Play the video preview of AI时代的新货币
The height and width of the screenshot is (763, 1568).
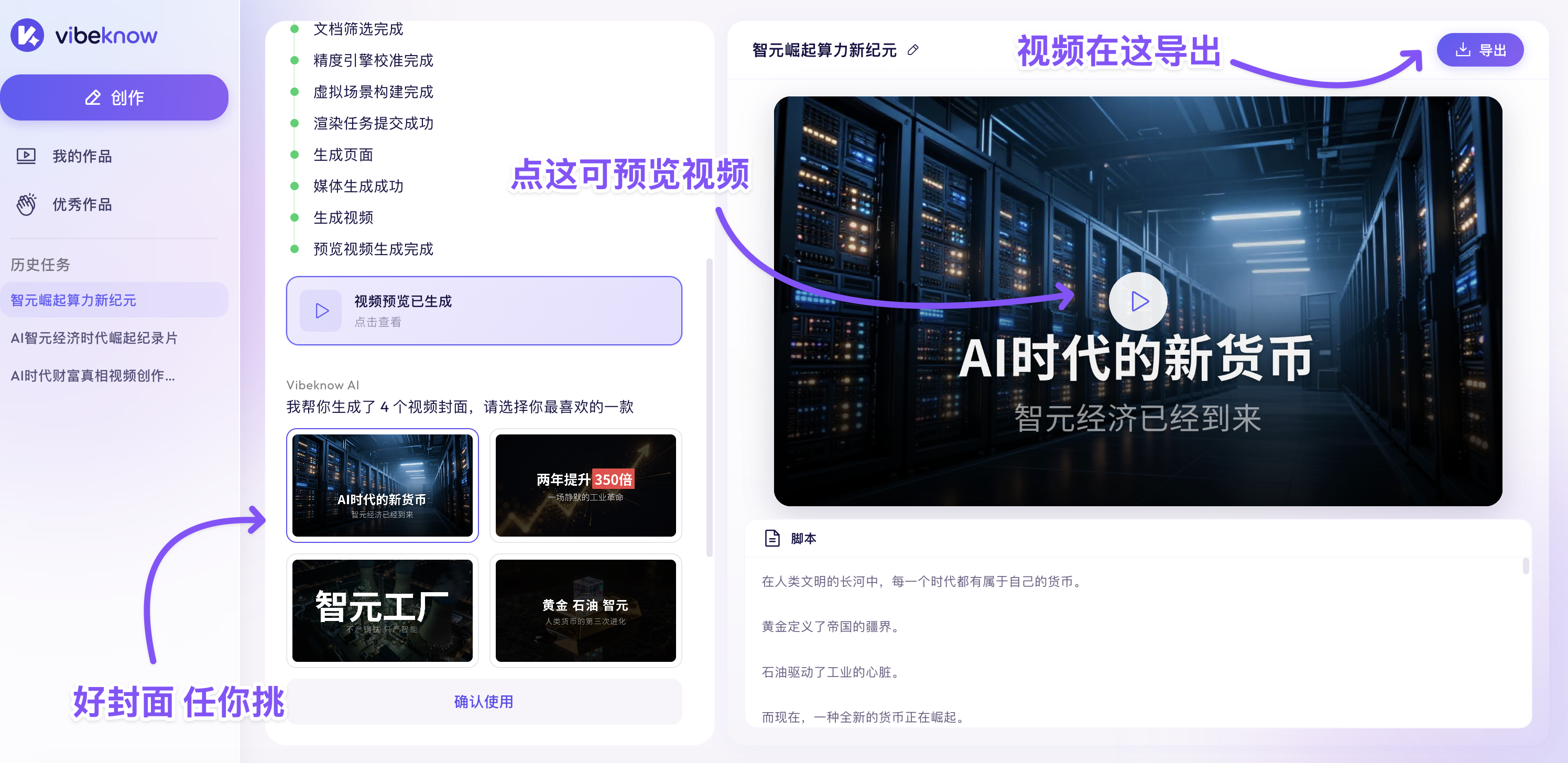1137,301
